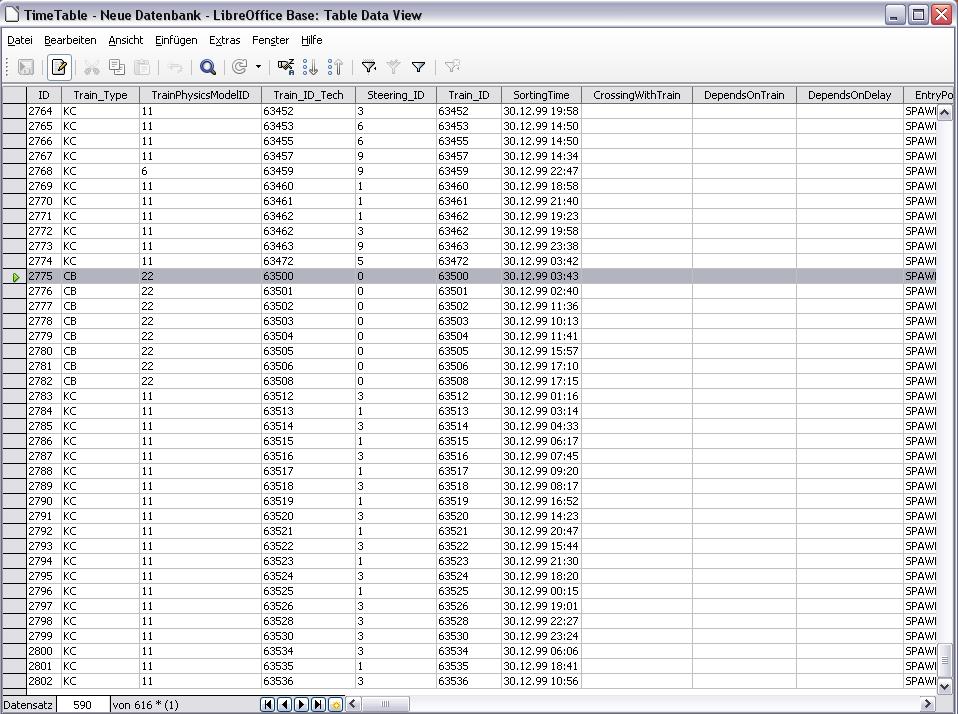This screenshot has width=958, height=714.
Task: Click horizontal scrollbar left arrow
Action: pos(353,704)
